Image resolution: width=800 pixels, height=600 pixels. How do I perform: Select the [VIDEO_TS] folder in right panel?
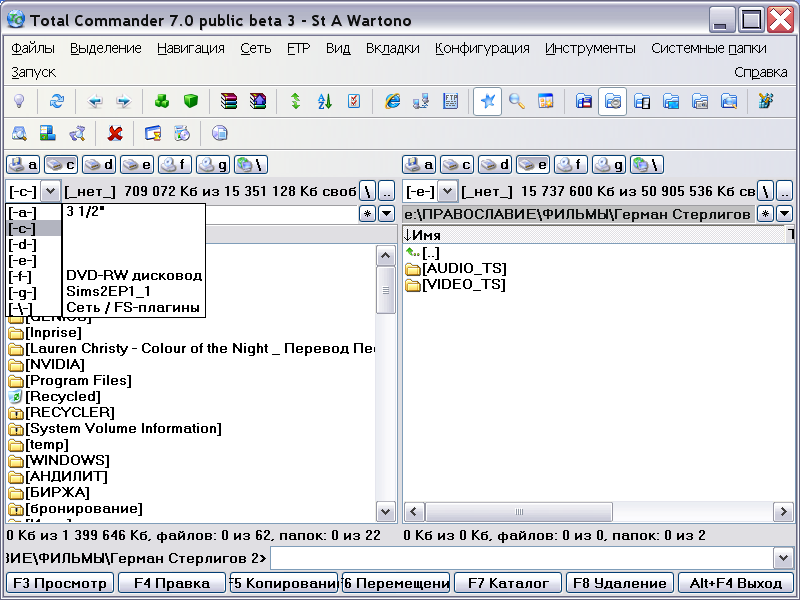coord(456,284)
